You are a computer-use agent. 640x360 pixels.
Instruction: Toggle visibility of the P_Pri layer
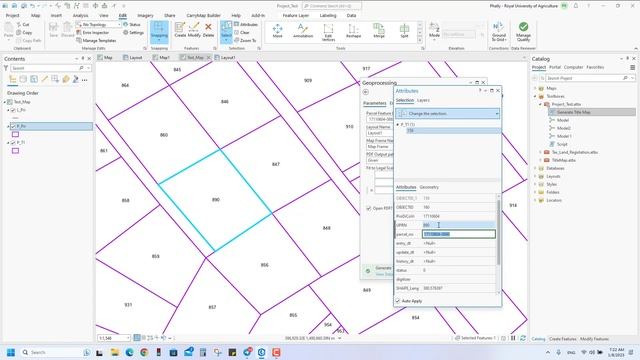pyautogui.click(x=13, y=127)
